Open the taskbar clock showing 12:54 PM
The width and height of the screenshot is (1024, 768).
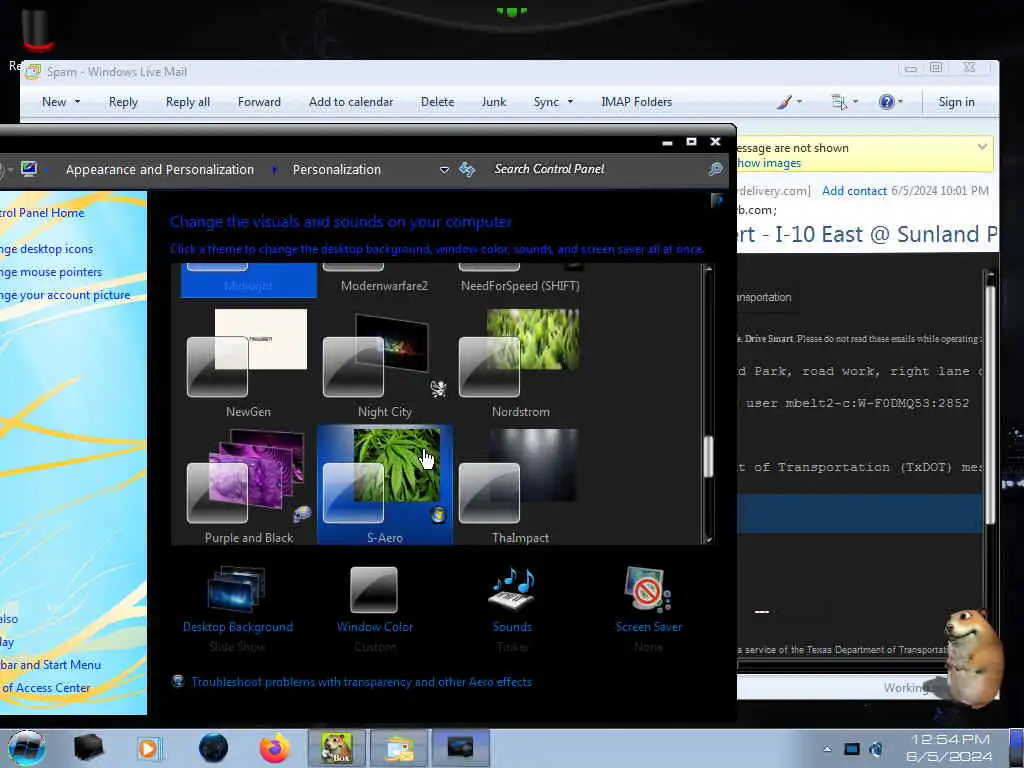click(950, 748)
